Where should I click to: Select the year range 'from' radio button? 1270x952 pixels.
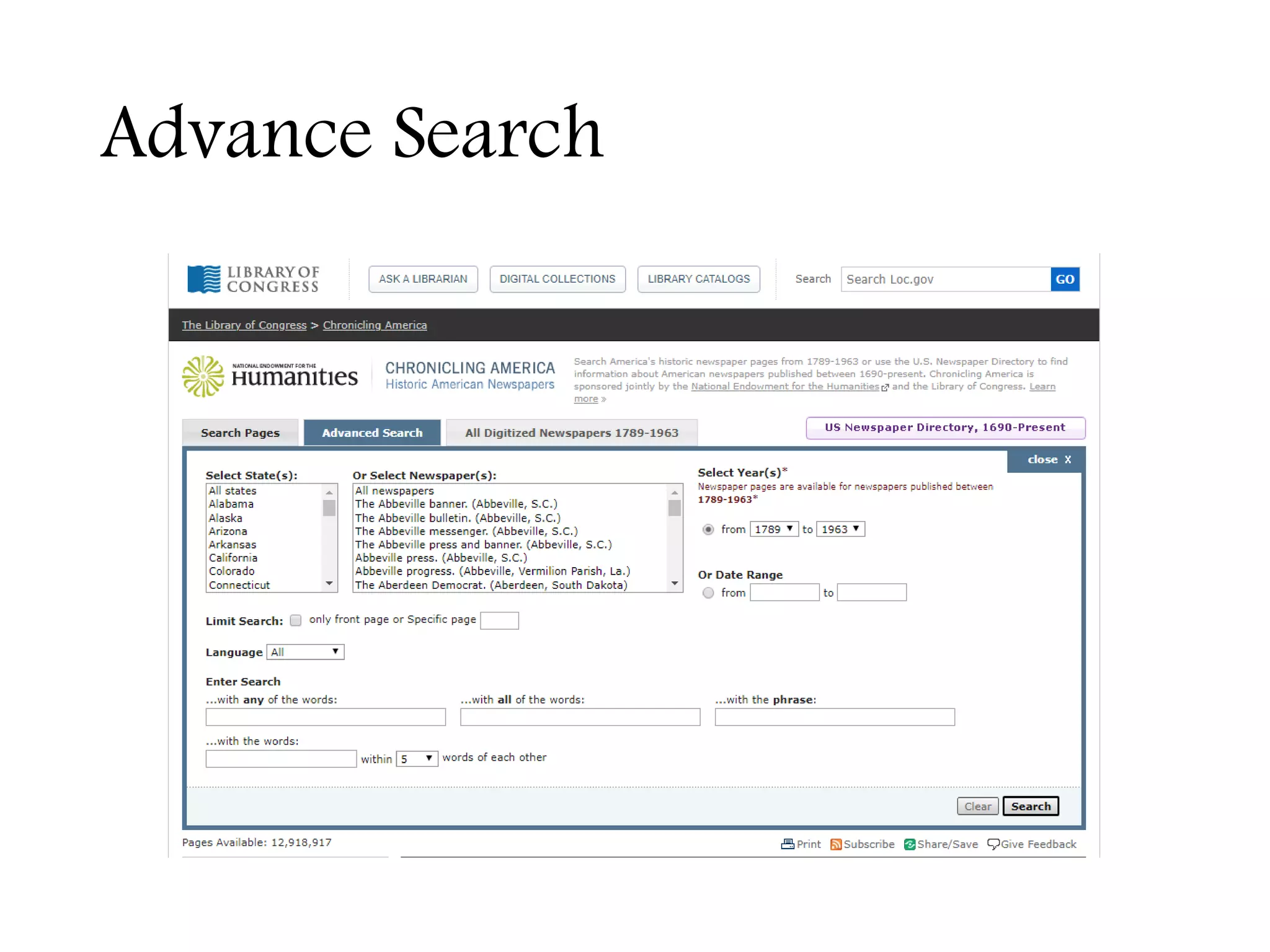coord(708,529)
